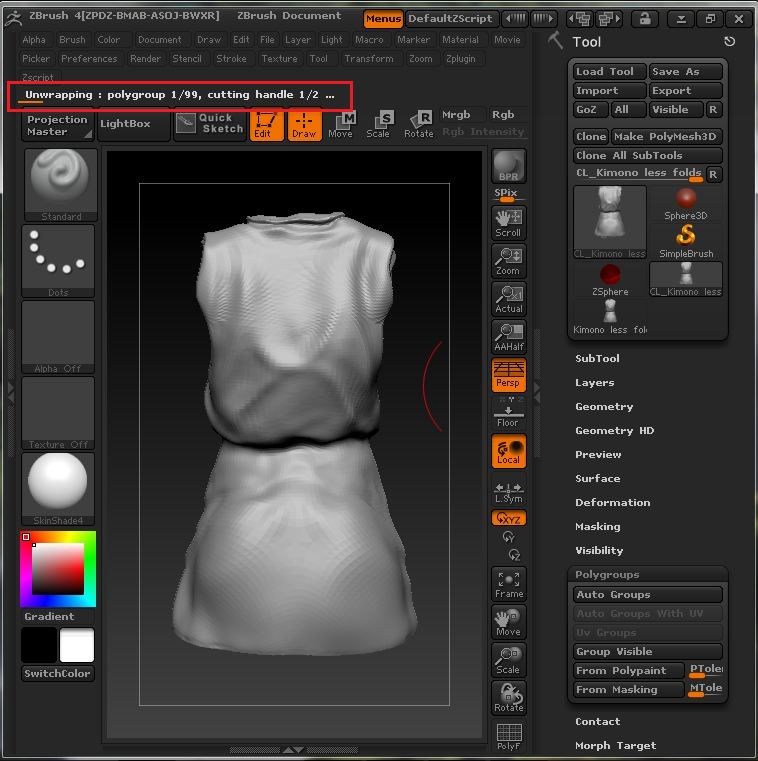758x761 pixels.
Task: Toggle PolyF polyframe display
Action: point(509,736)
